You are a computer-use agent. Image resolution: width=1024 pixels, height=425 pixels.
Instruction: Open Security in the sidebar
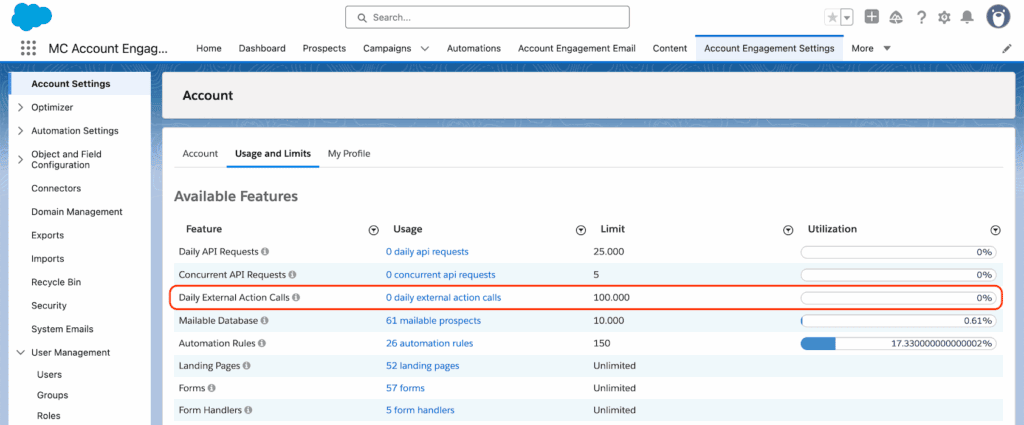[49, 306]
